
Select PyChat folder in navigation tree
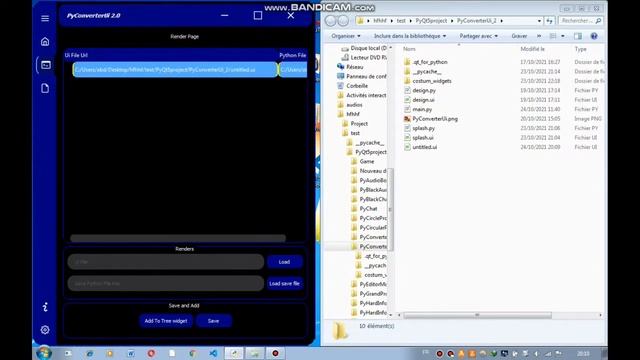(368, 209)
